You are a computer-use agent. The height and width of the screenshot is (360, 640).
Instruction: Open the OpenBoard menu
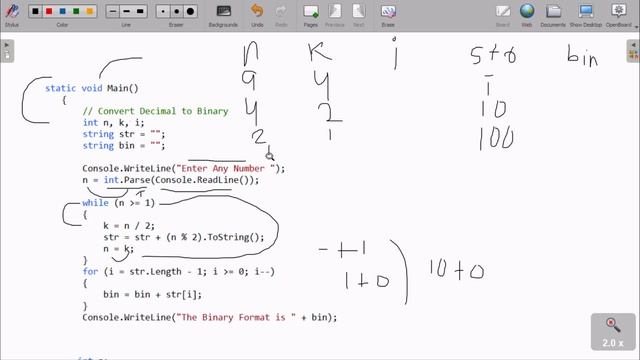click(x=619, y=15)
